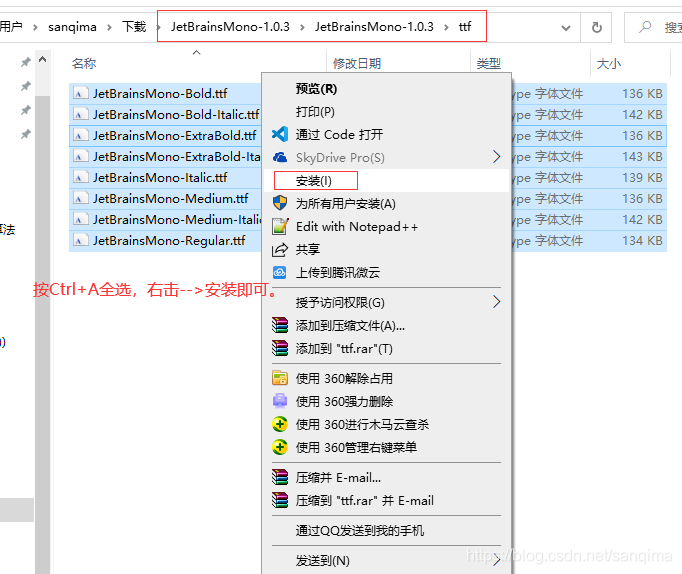Select file JetBrainsMono-Medium-Italic
The height and width of the screenshot is (574, 682).
177,219
